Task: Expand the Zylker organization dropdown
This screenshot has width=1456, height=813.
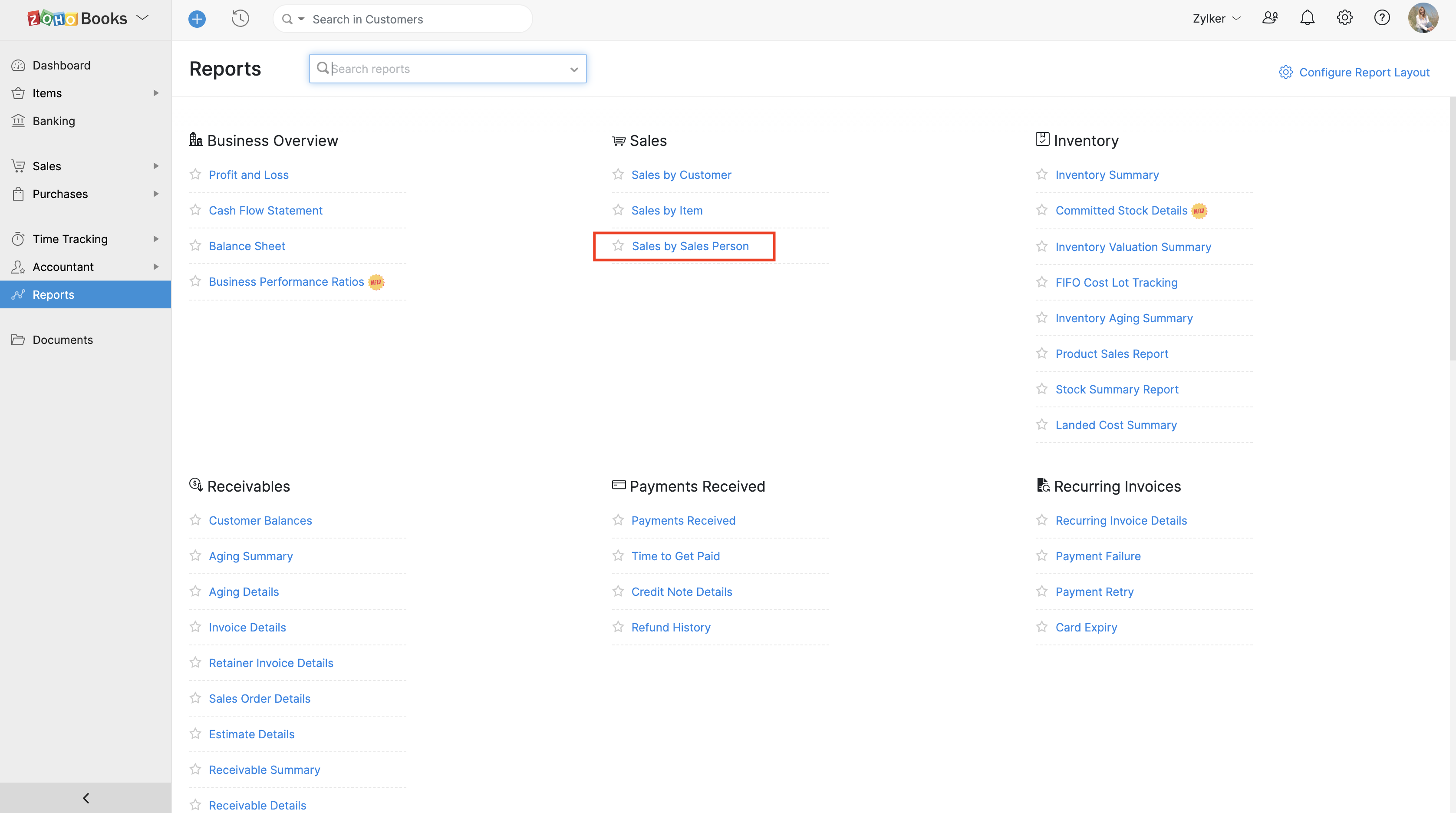Action: (1216, 19)
